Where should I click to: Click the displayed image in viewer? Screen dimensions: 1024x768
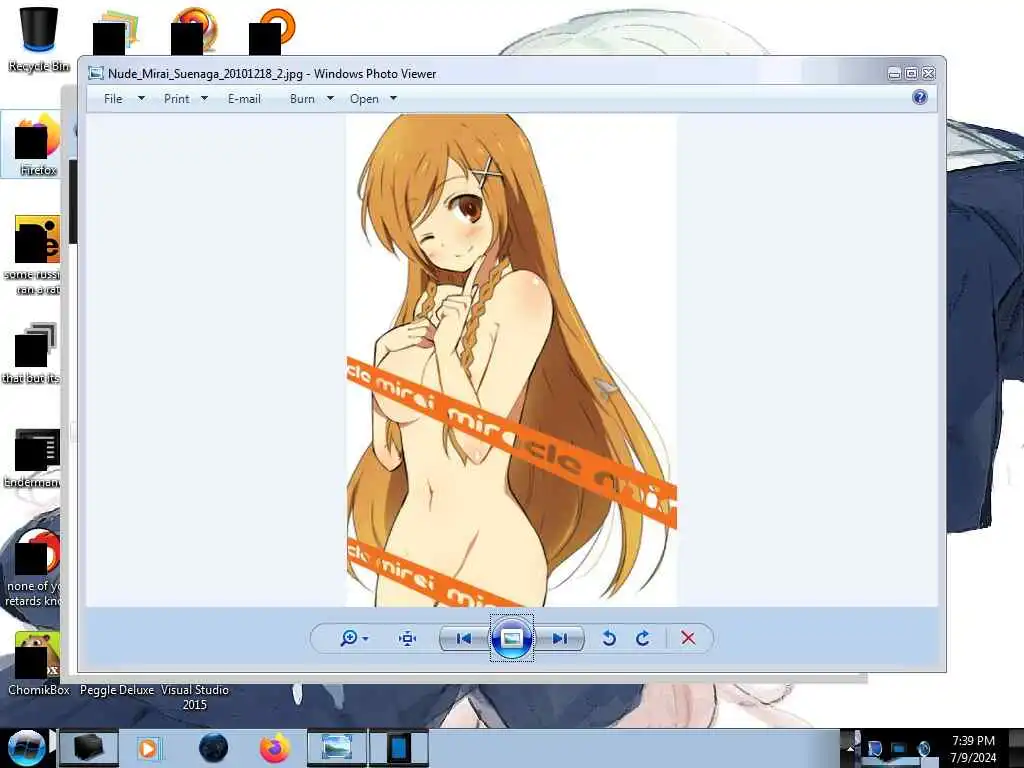click(x=511, y=360)
